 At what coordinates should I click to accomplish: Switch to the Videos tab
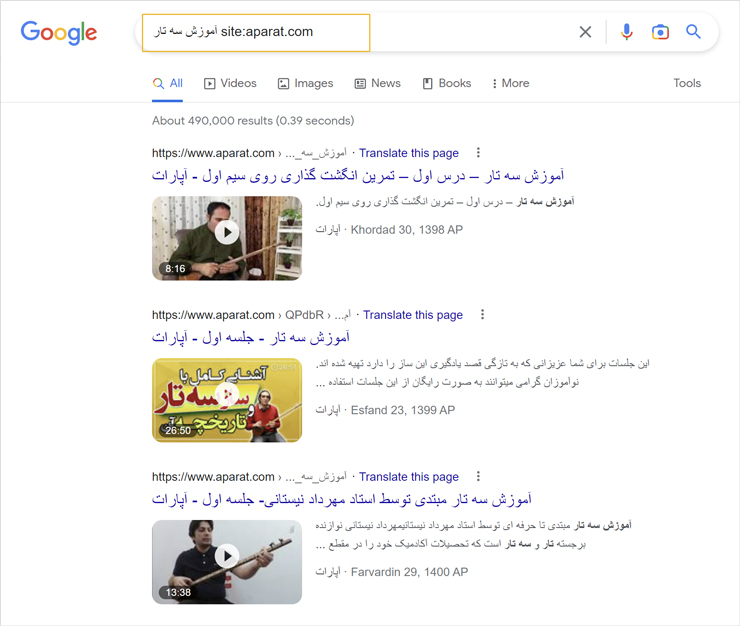tap(230, 84)
